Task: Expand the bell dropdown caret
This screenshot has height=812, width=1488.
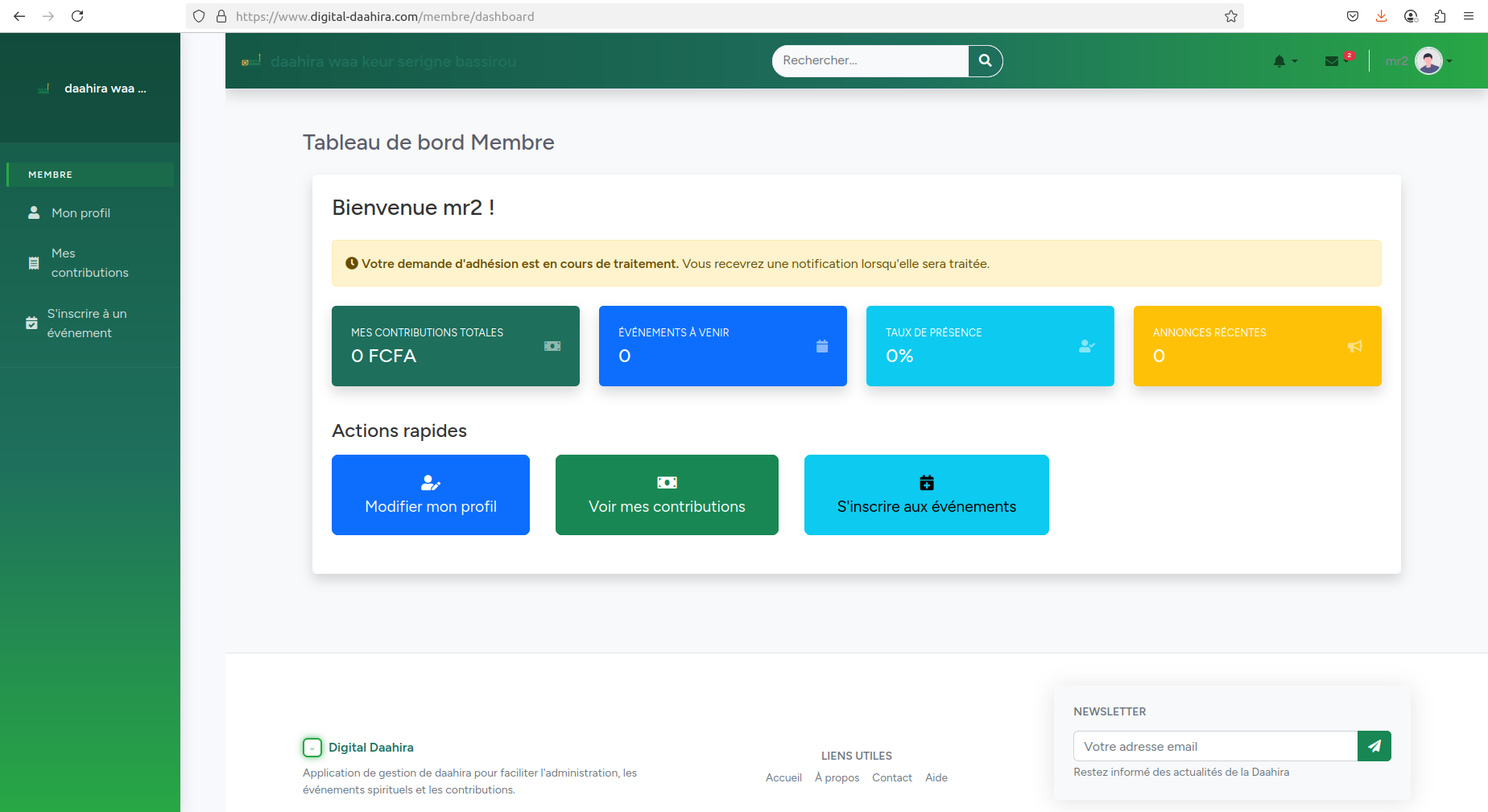Action: (1295, 61)
